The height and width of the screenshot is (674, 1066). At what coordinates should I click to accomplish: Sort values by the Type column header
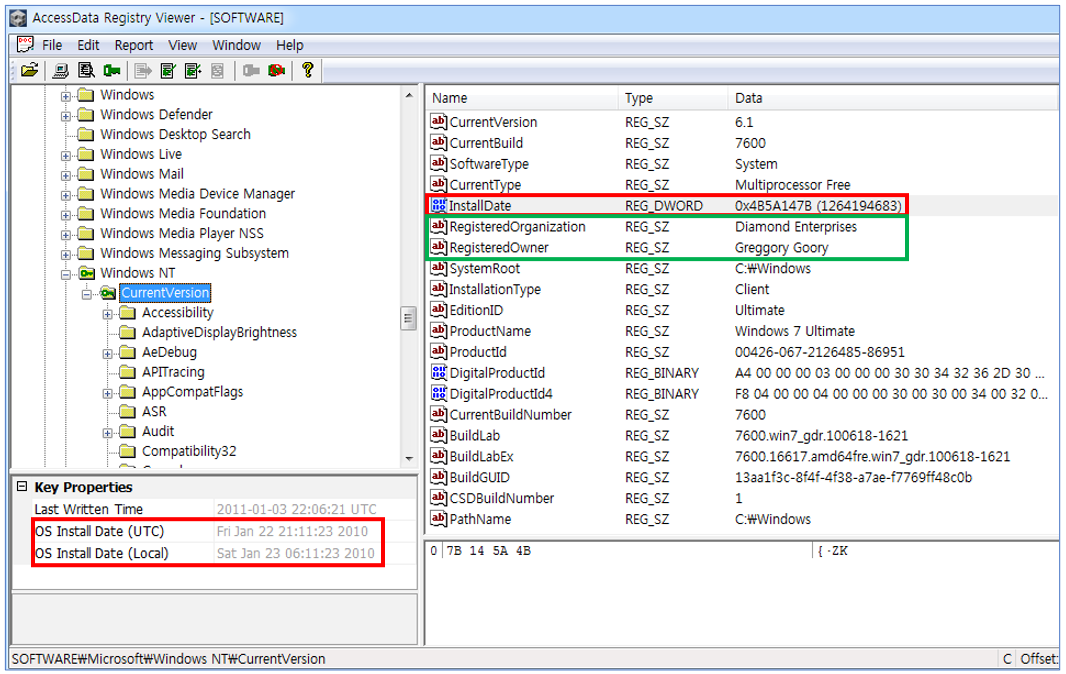(673, 98)
